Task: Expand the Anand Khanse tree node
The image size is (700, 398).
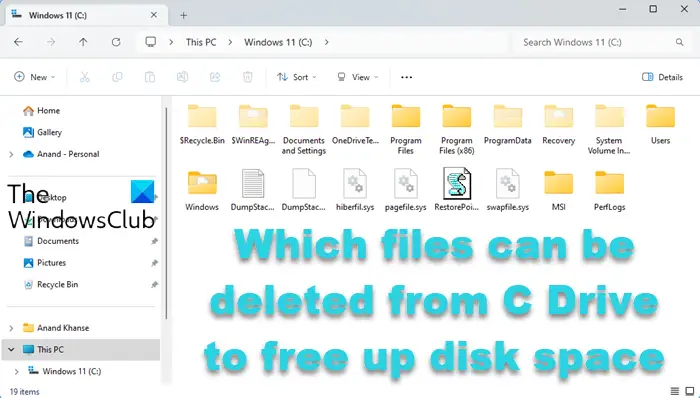Action: pos(11,328)
